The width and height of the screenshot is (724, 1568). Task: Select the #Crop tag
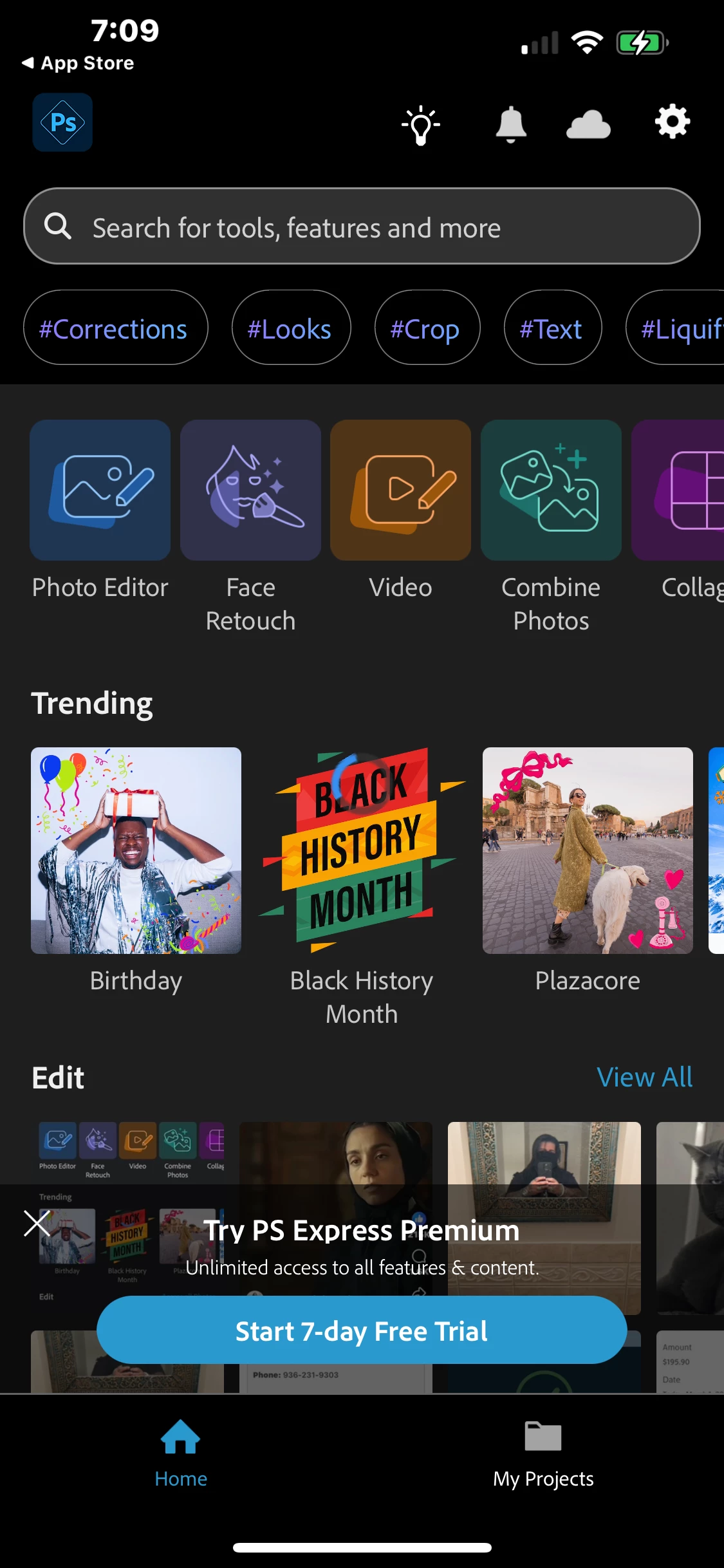pyautogui.click(x=427, y=328)
